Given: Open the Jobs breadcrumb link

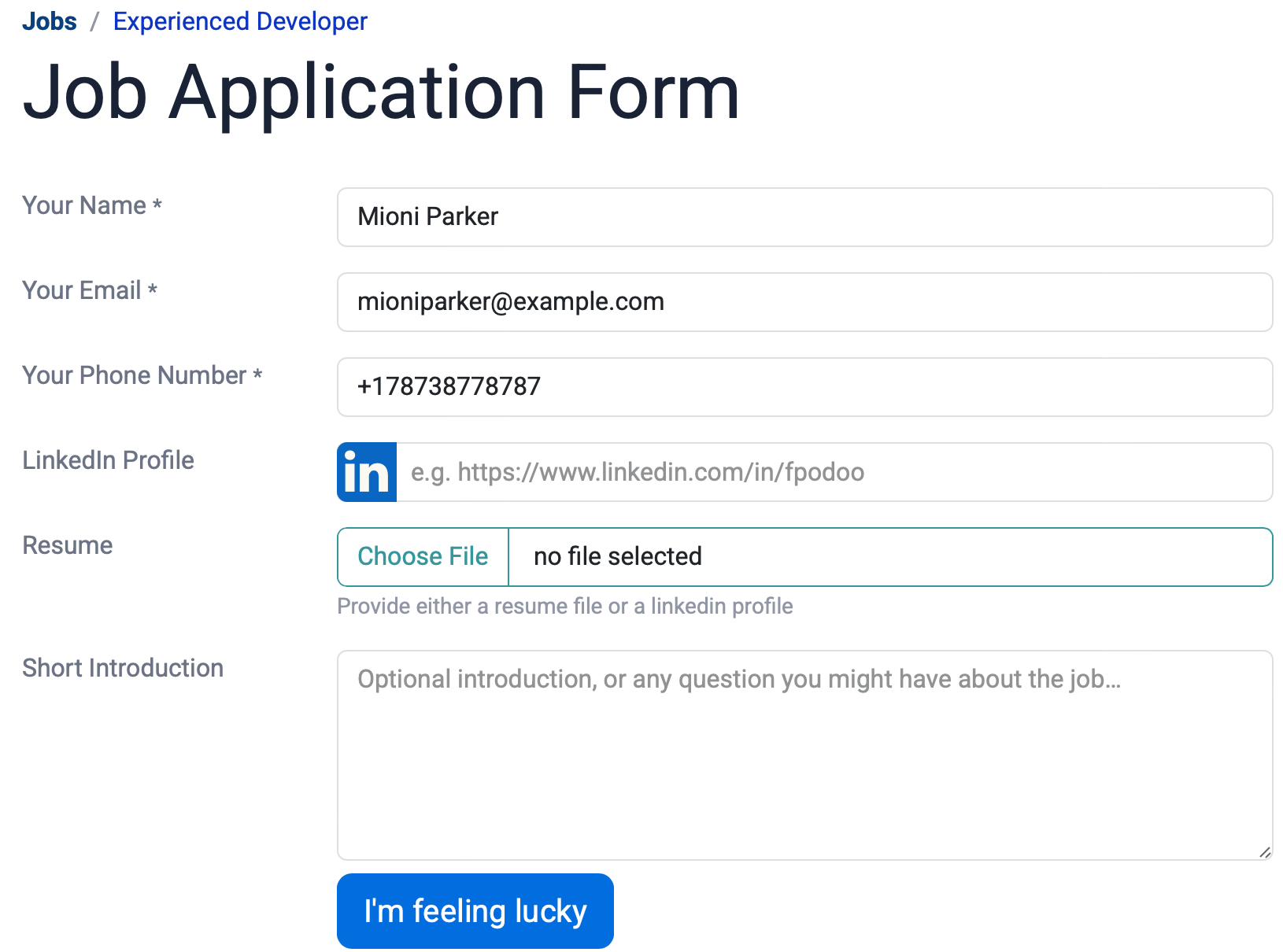Looking at the screenshot, I should point(50,20).
